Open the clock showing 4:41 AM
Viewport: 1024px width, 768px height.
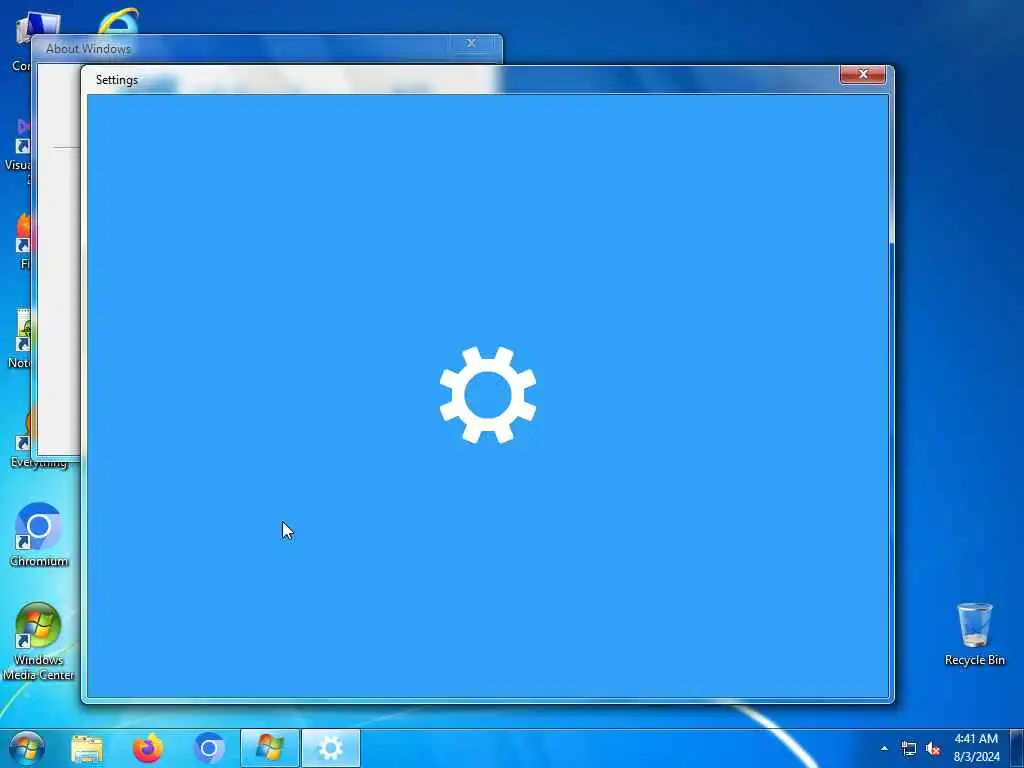coord(976,748)
